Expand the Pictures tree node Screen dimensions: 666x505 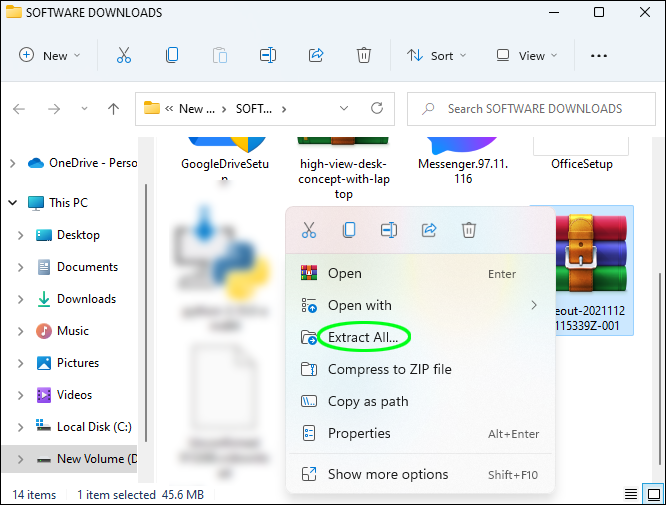[x=20, y=363]
